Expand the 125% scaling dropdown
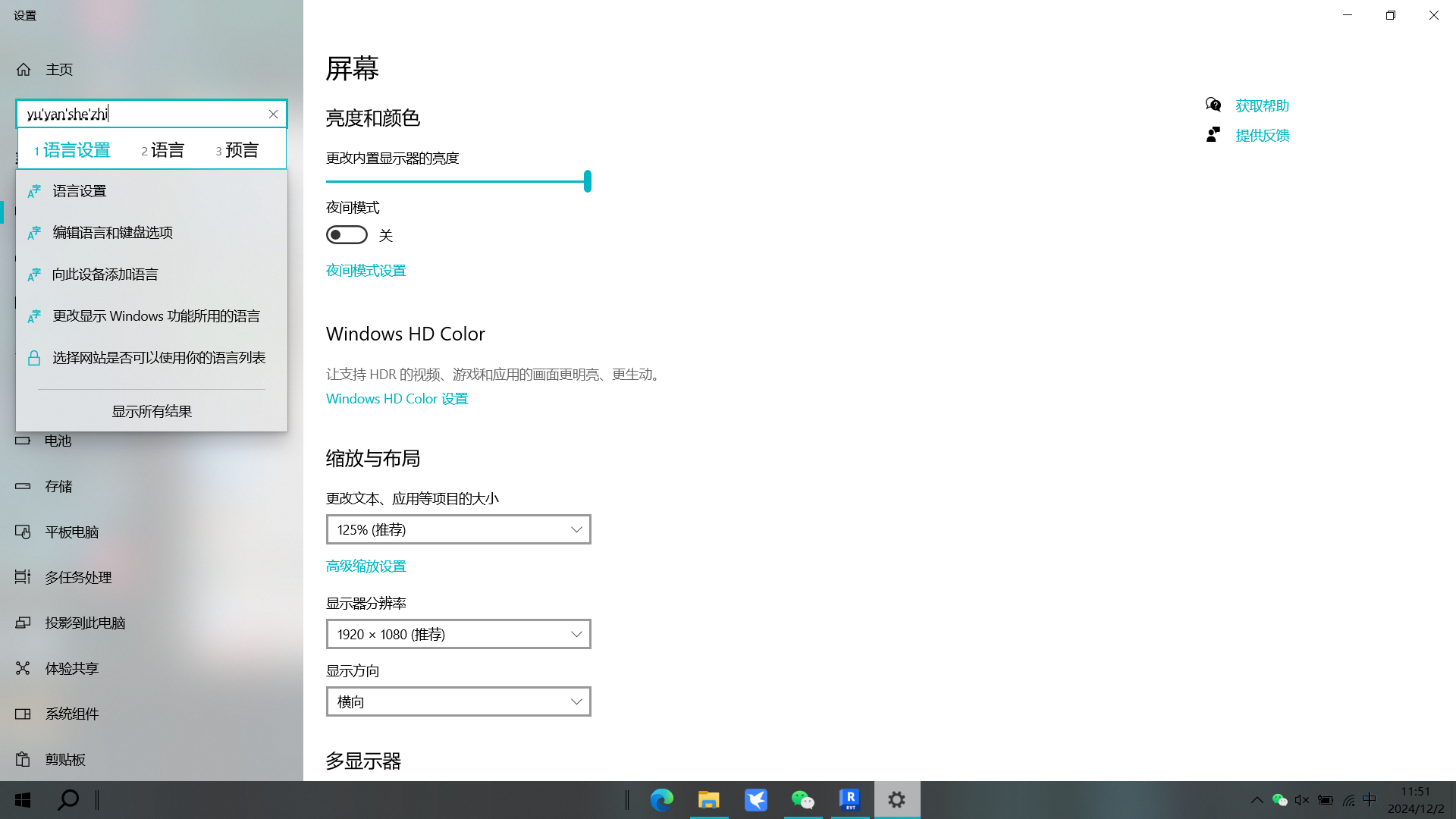 pyautogui.click(x=458, y=529)
